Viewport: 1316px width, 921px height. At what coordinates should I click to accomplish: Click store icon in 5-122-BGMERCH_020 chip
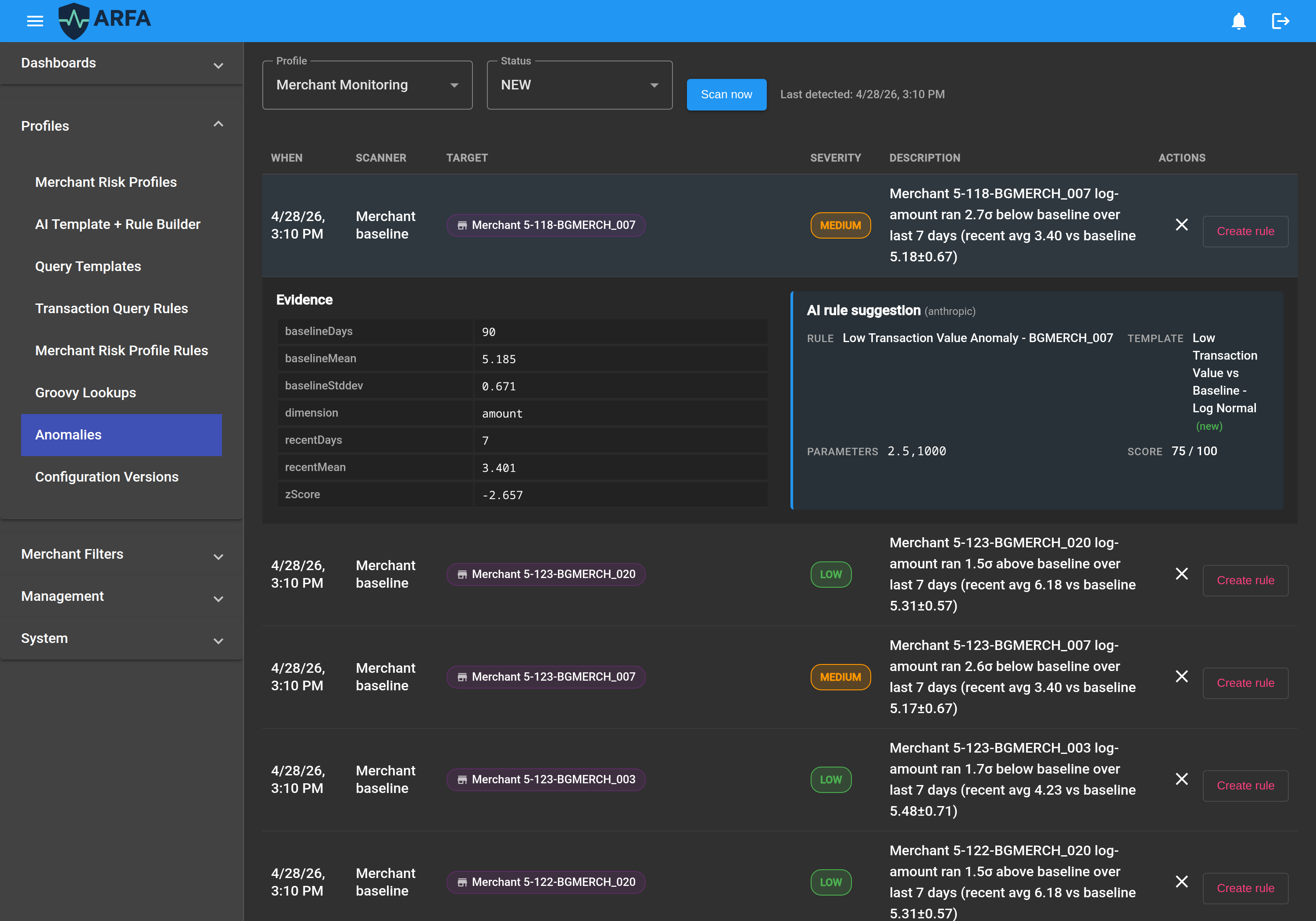point(462,882)
